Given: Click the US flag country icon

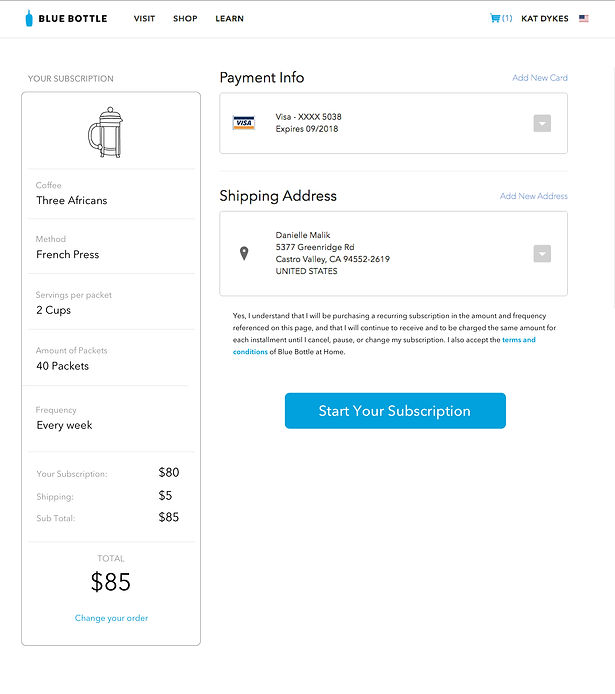Looking at the screenshot, I should click(584, 19).
